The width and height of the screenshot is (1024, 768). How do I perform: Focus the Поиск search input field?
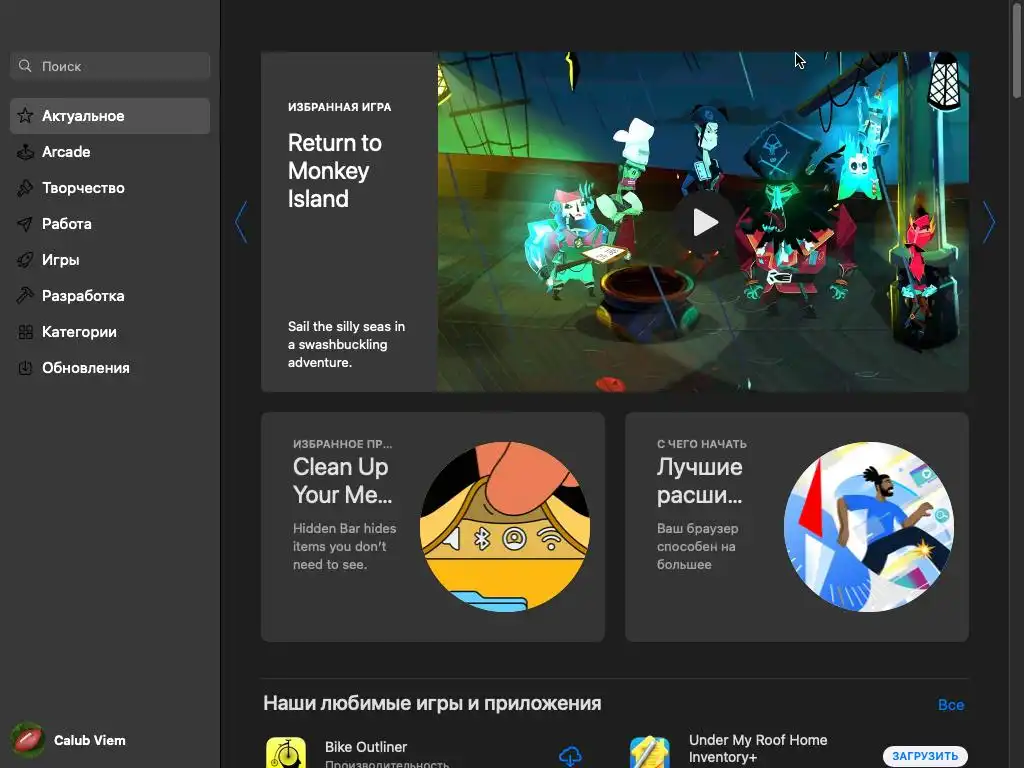click(110, 66)
